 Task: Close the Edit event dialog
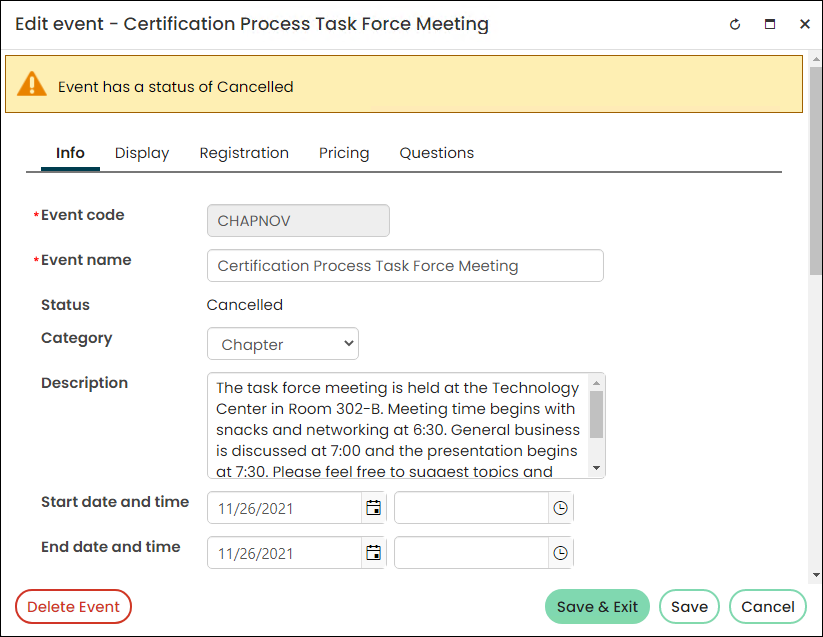[x=805, y=24]
